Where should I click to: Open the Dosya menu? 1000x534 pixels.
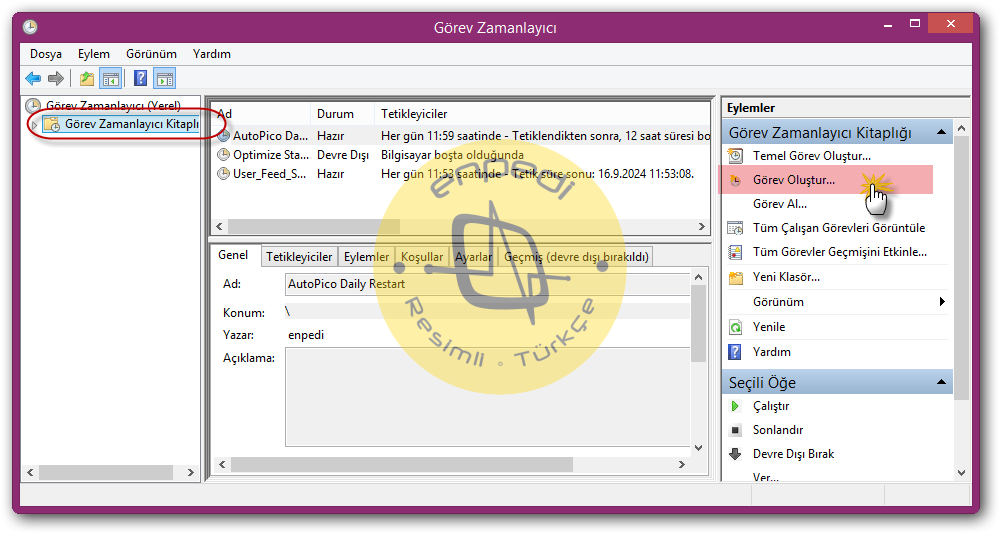[46, 54]
